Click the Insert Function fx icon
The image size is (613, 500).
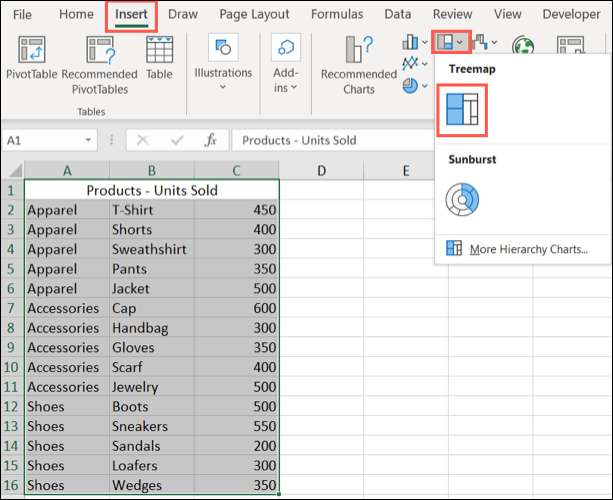[210, 141]
